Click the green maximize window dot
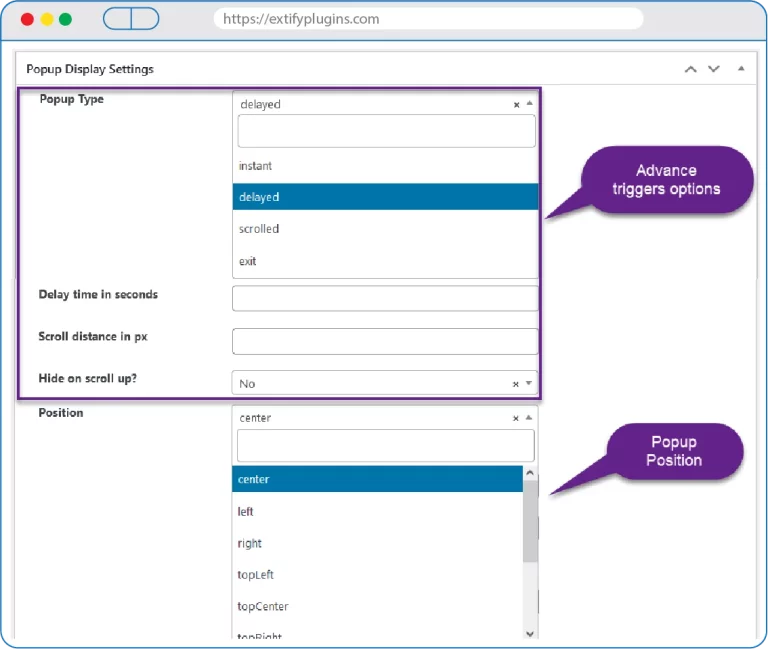This screenshot has width=768, height=649. tap(65, 19)
